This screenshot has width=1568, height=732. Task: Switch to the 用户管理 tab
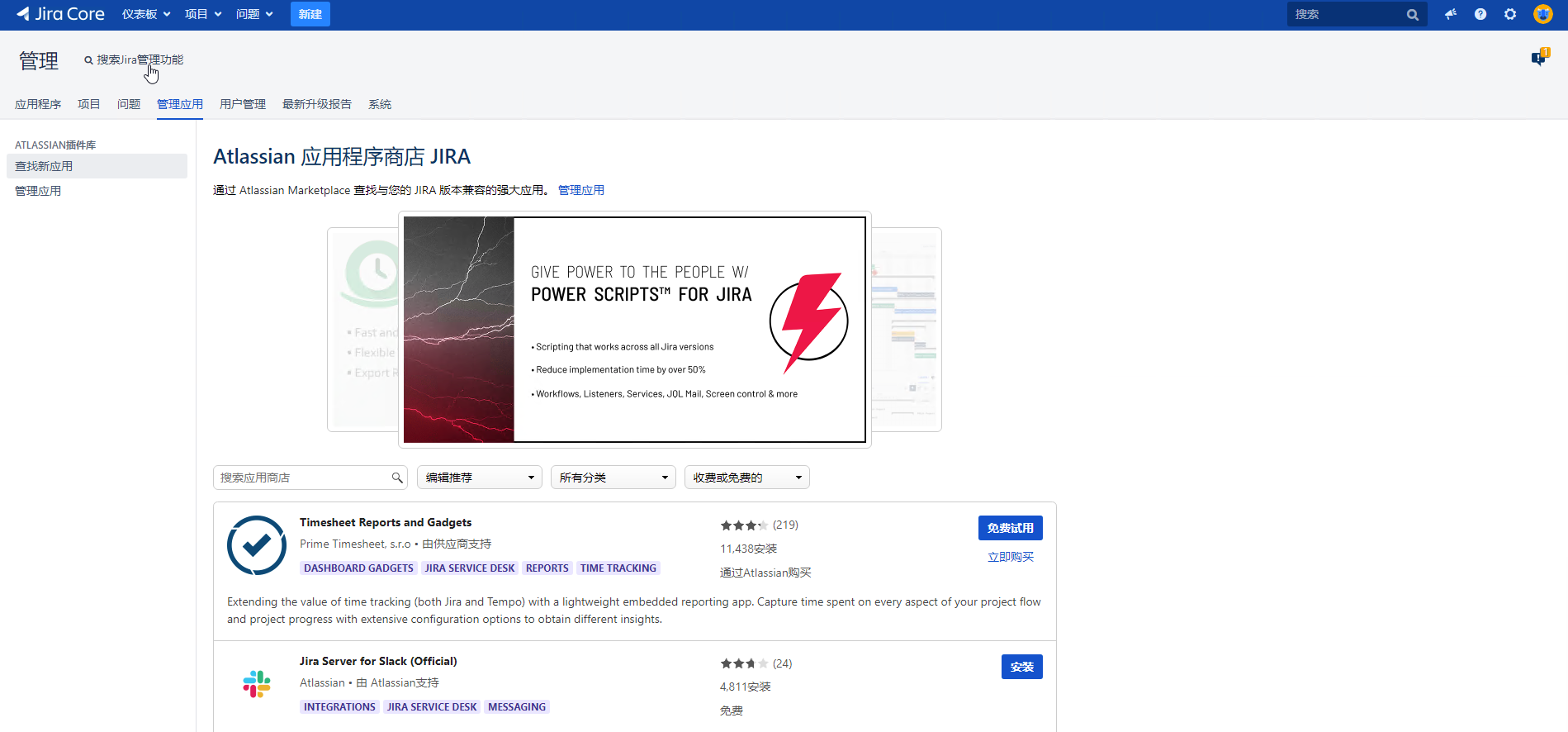[x=243, y=104]
